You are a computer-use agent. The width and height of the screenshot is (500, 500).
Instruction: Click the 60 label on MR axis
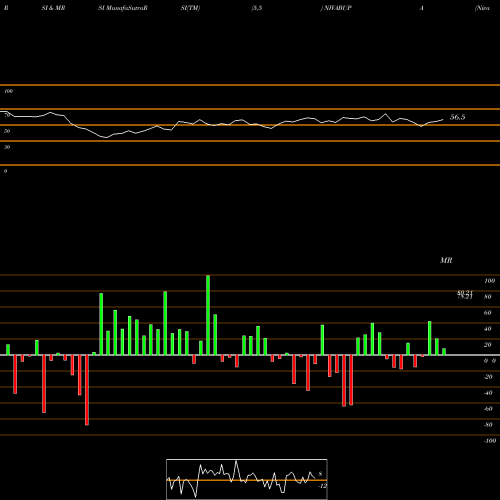tap(488, 313)
